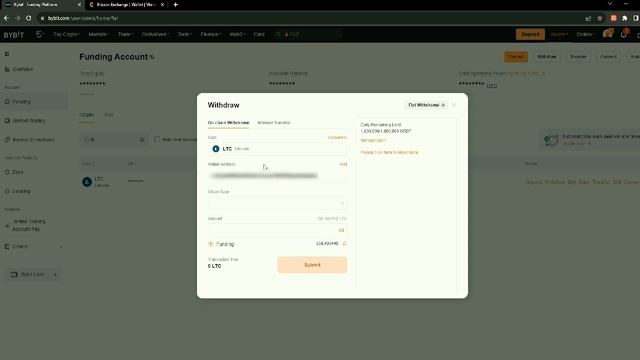Open the Markets menu
The width and height of the screenshot is (640, 360).
pos(98,34)
